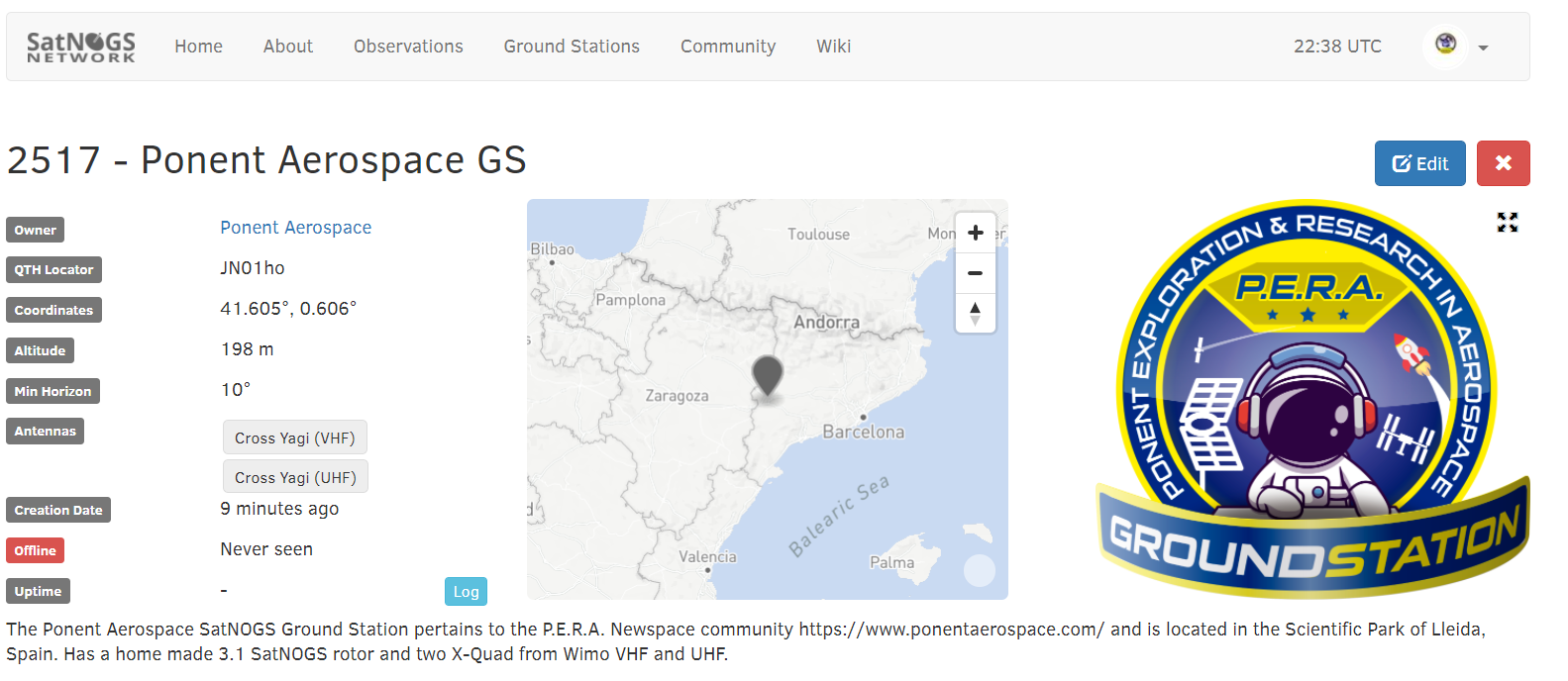Click the QTH Locator value JN01ho
This screenshot has height=681, width=1568.
pyautogui.click(x=253, y=268)
